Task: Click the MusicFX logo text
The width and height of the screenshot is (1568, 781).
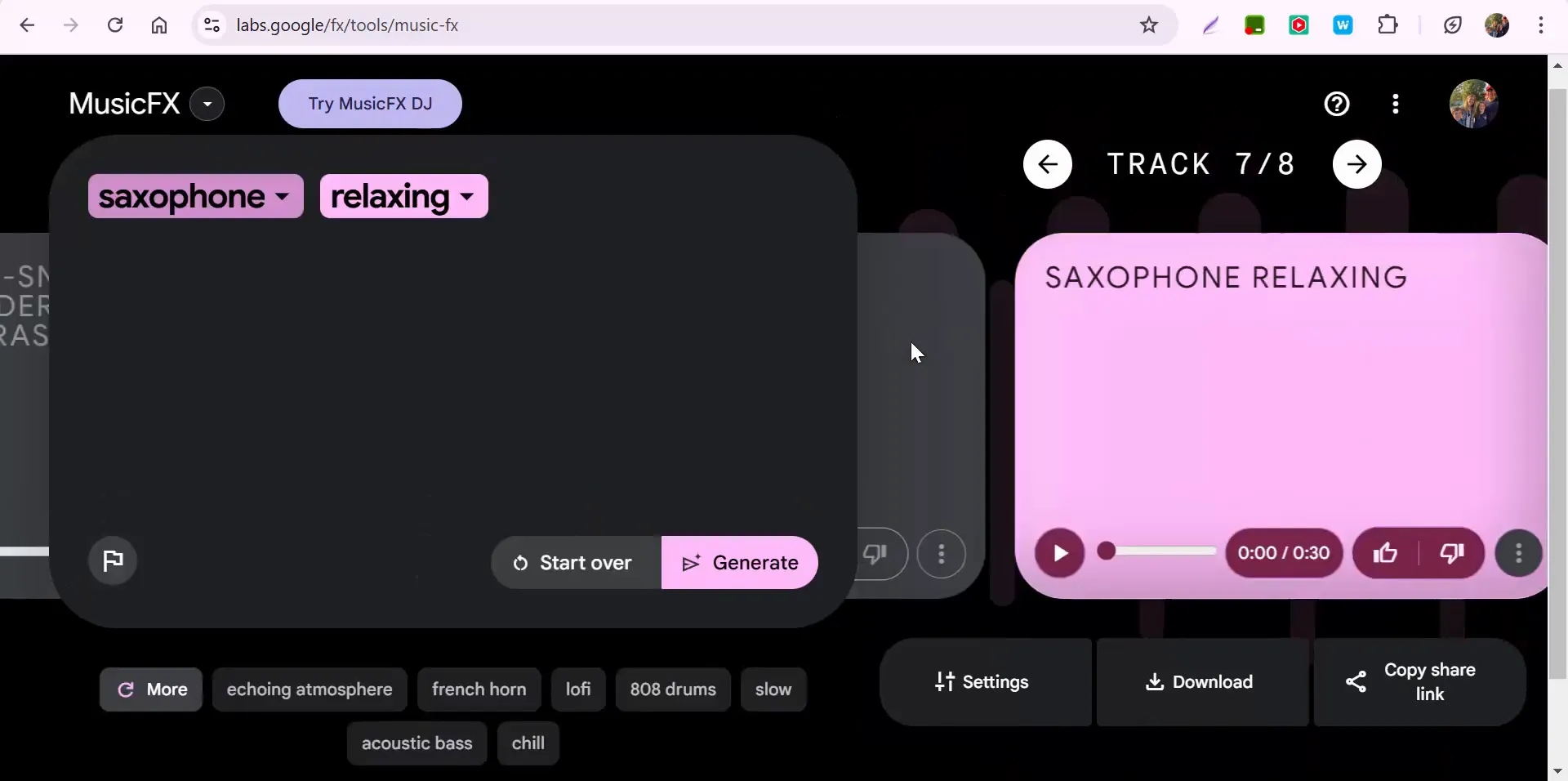Action: pos(124,104)
